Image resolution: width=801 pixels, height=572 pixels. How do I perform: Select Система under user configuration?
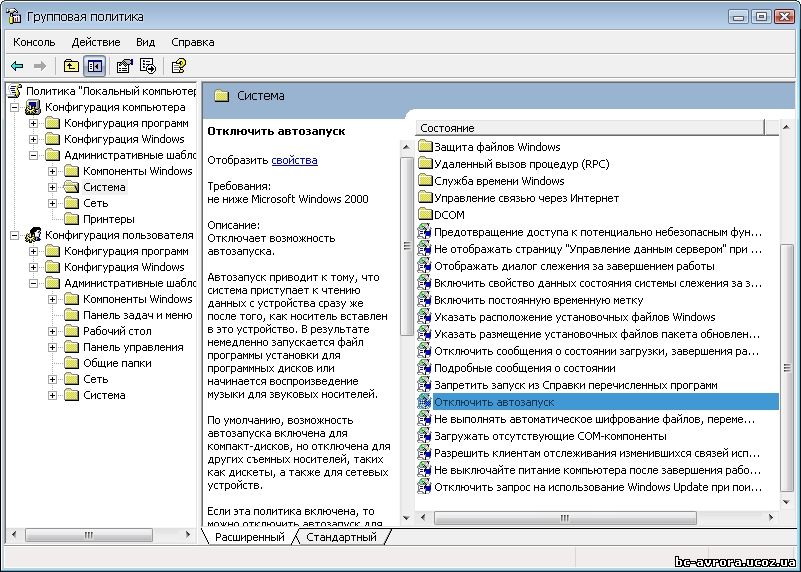[x=104, y=395]
